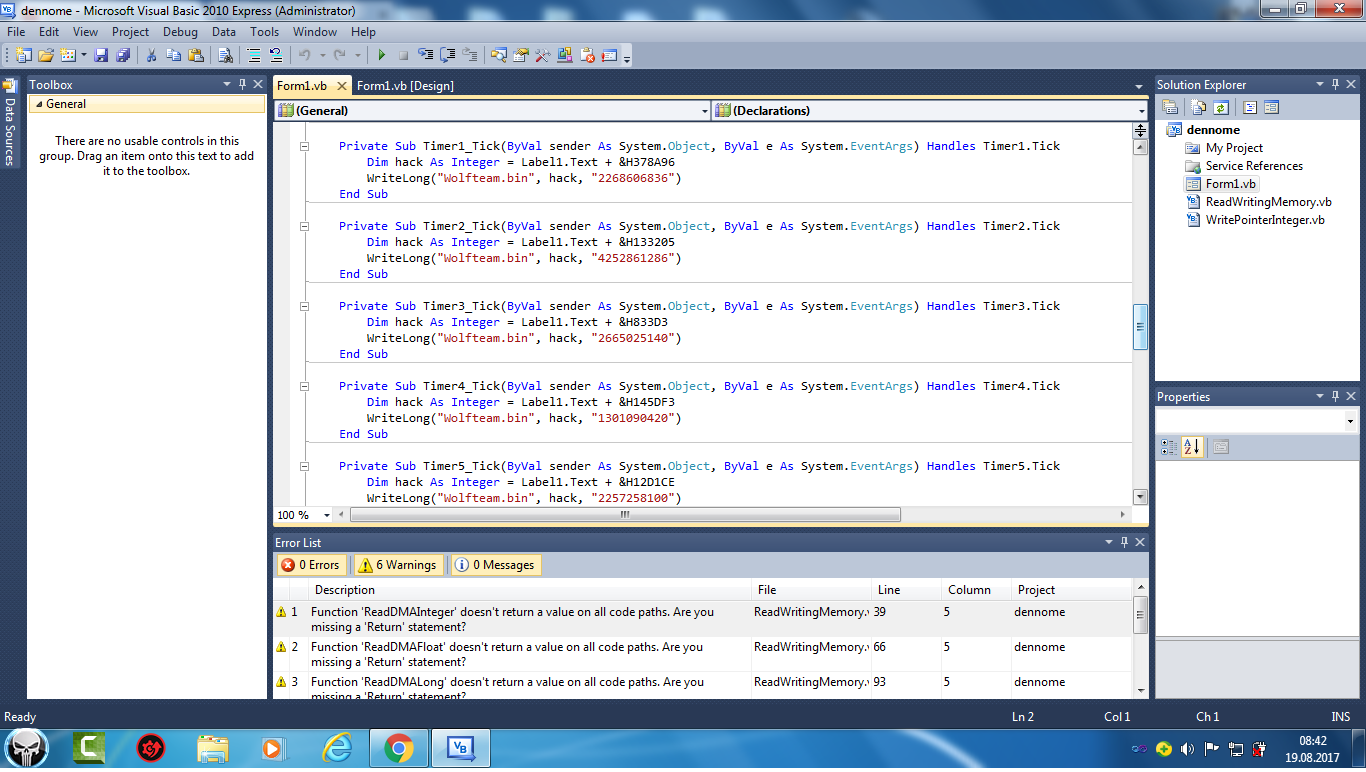Click View Designer in Solution Explorer toolbar
The image size is (1366, 772).
1271,107
